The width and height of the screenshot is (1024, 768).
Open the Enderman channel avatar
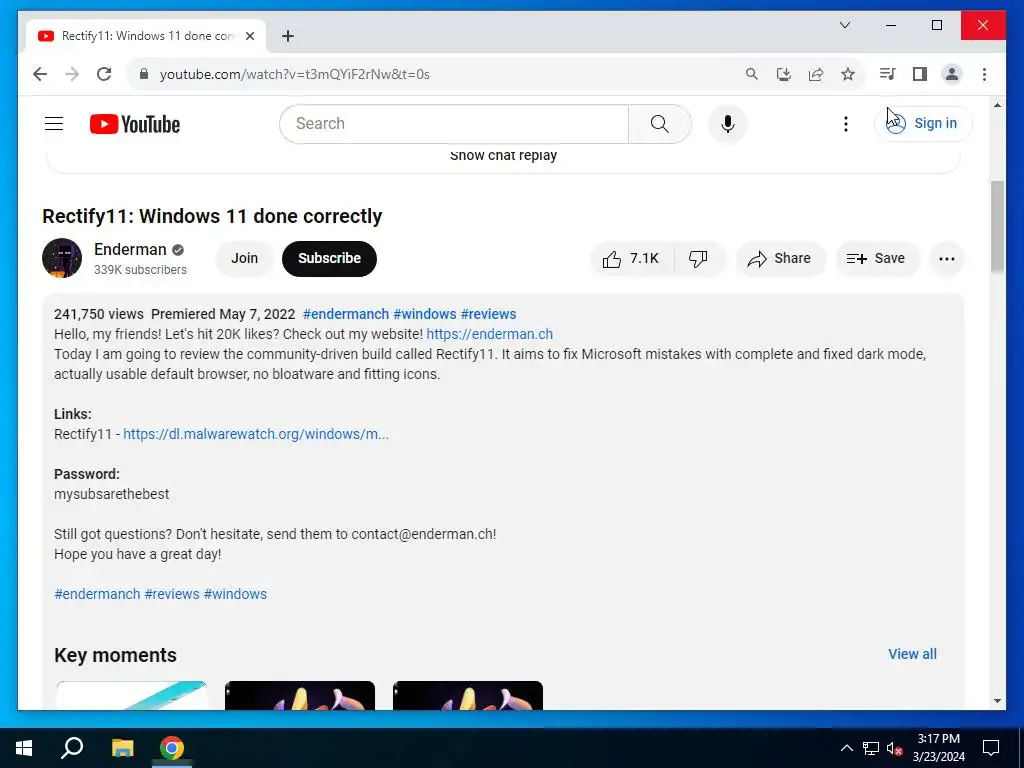[x=62, y=258]
